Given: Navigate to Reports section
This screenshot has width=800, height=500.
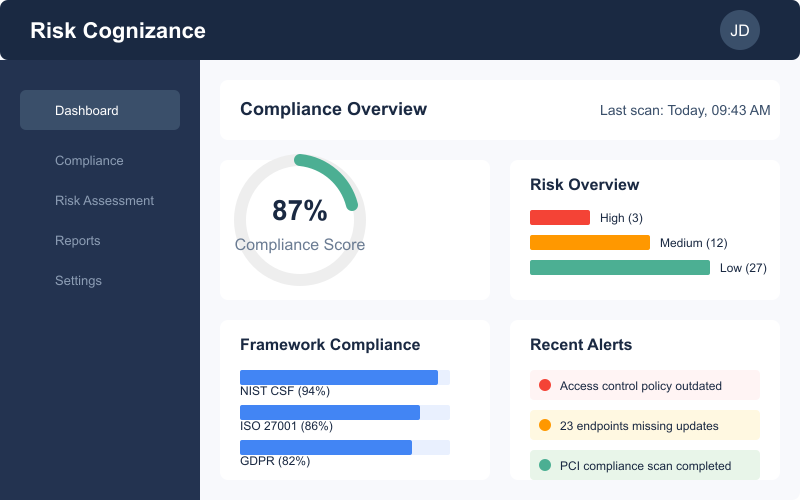Looking at the screenshot, I should 77,241.
